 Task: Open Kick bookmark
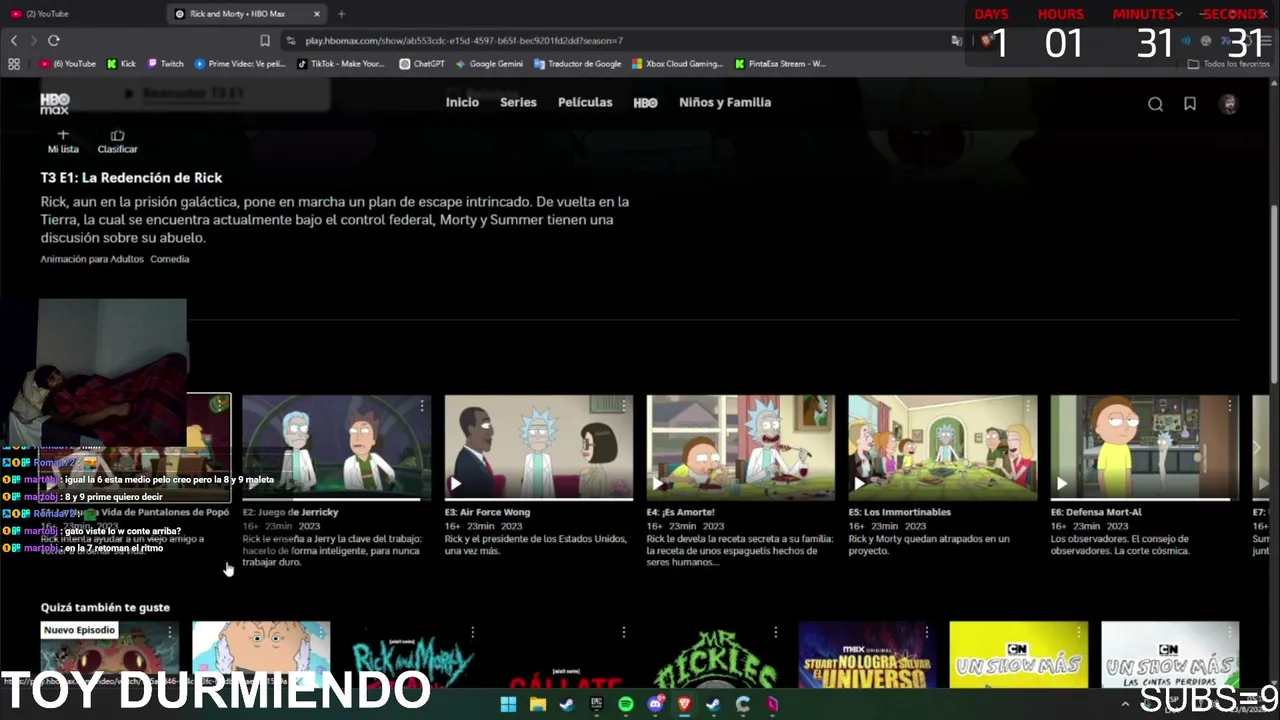pos(121,64)
